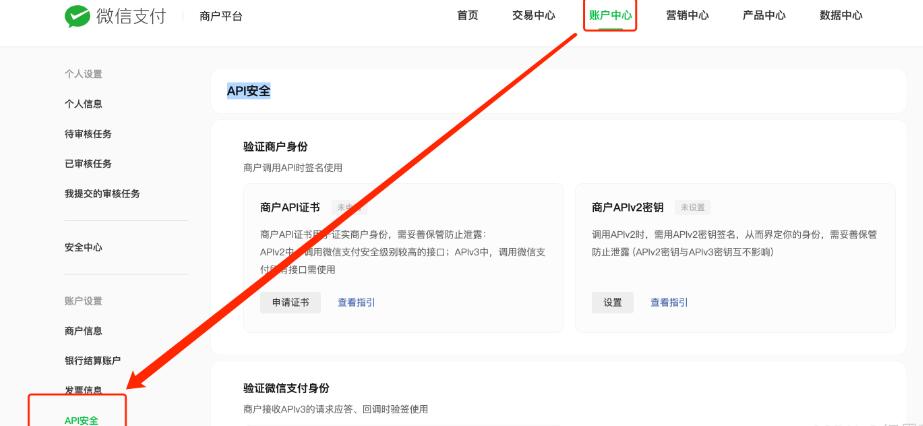Open the 首页 tab
The width and height of the screenshot is (923, 426).
click(467, 16)
